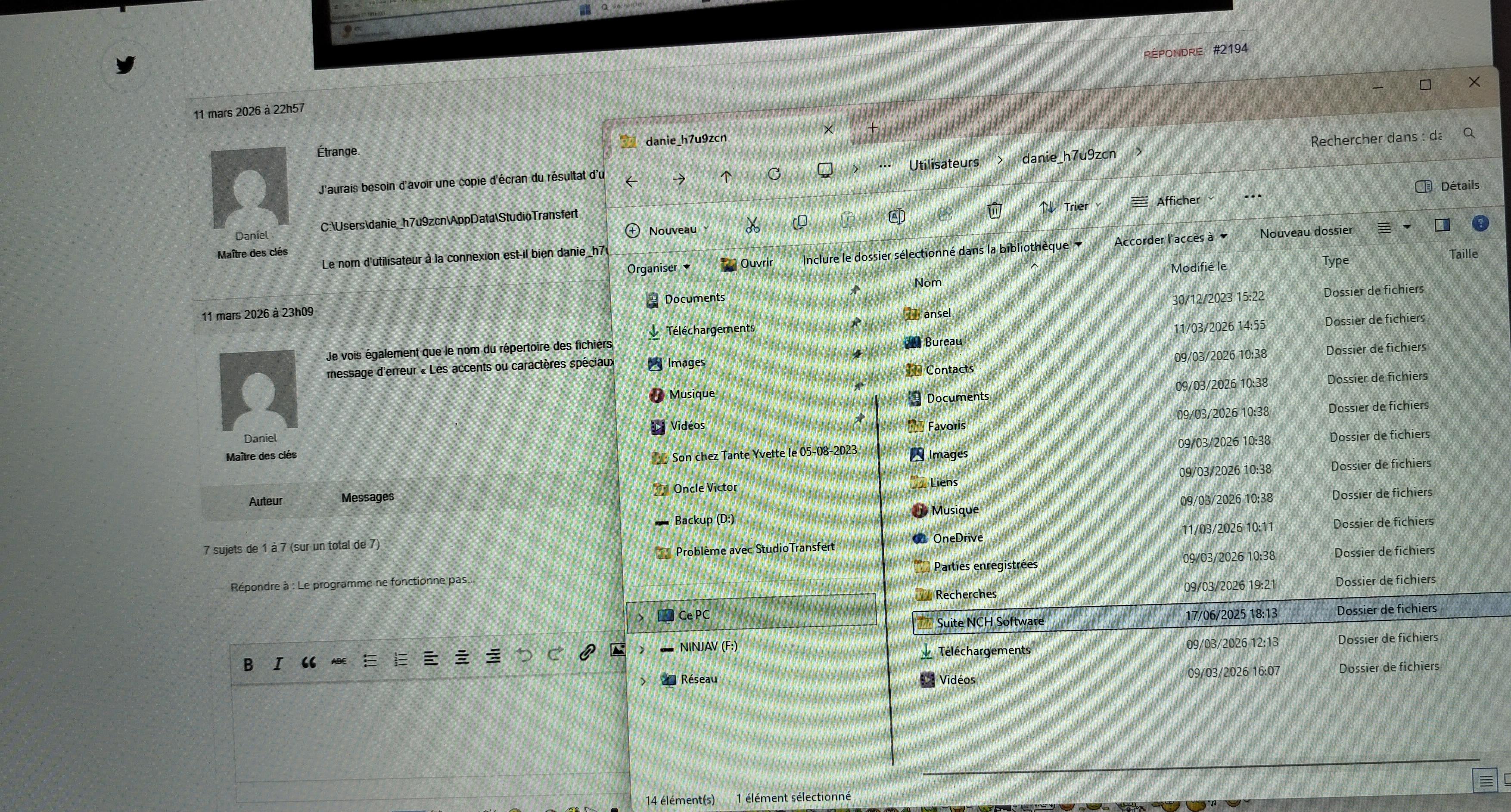Click the copy icon in toolbar
The width and height of the screenshot is (1511, 812).
[799, 222]
